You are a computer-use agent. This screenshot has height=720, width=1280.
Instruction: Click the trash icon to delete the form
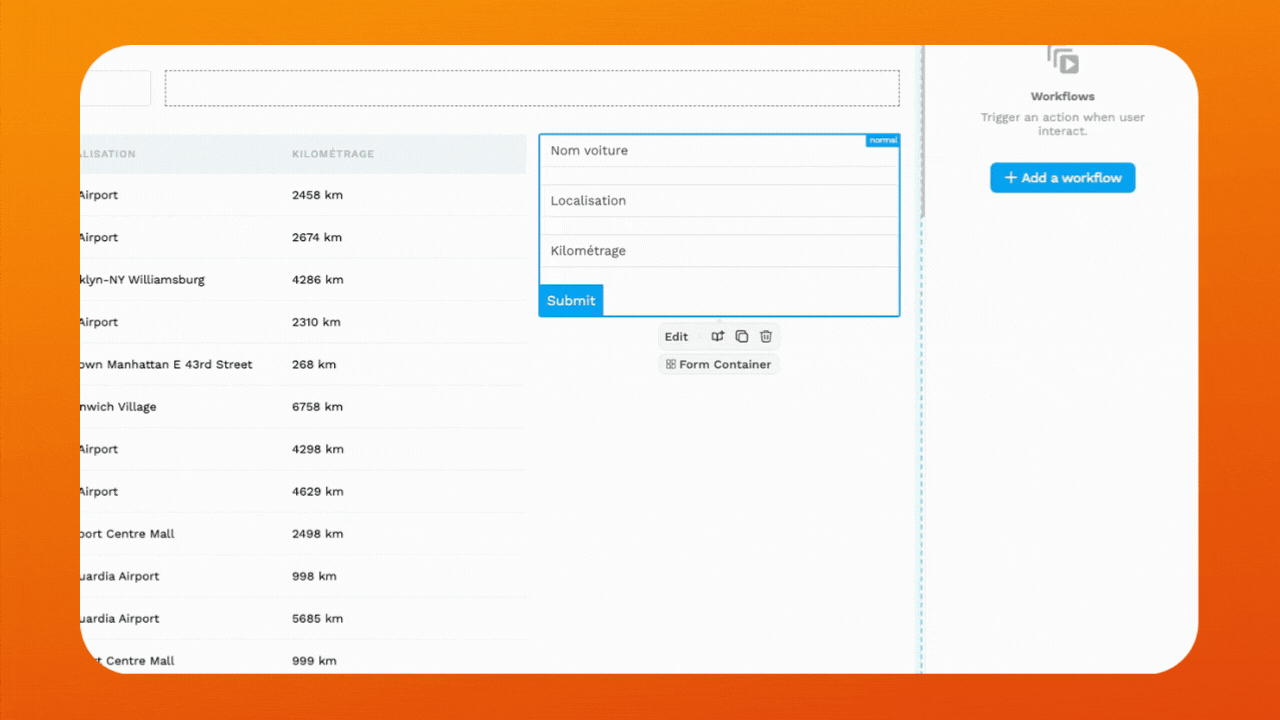765,336
